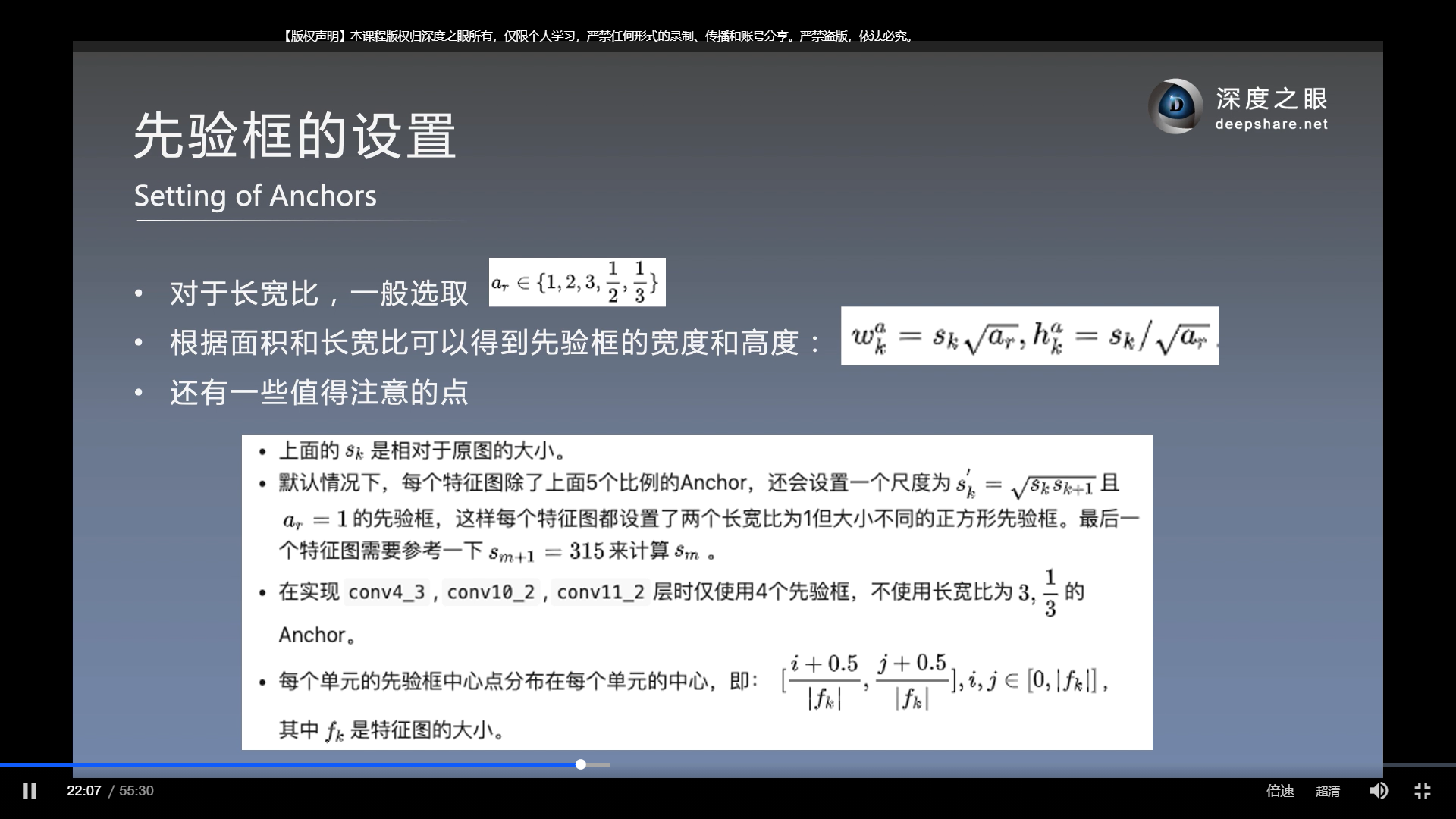Click the 55:30 total duration label
Image resolution: width=1456 pixels, height=819 pixels.
pyautogui.click(x=136, y=791)
